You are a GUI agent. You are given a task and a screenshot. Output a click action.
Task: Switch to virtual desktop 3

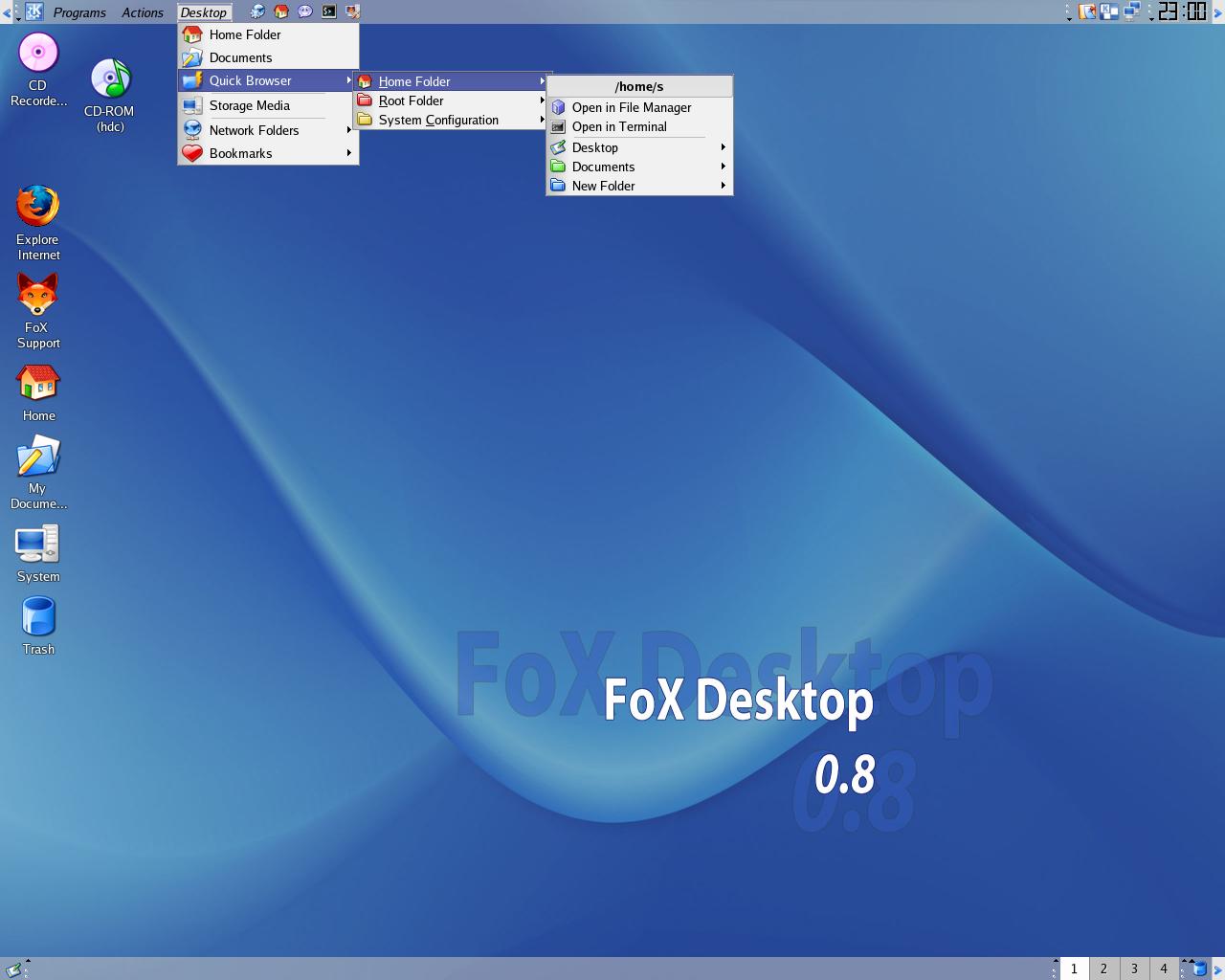1134,969
